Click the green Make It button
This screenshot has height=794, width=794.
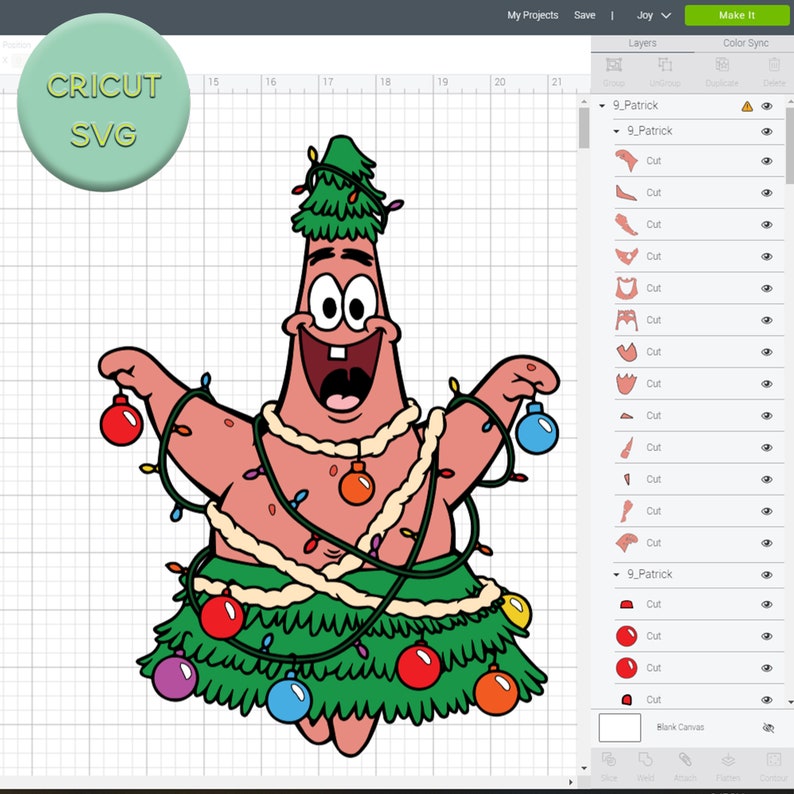pos(737,15)
